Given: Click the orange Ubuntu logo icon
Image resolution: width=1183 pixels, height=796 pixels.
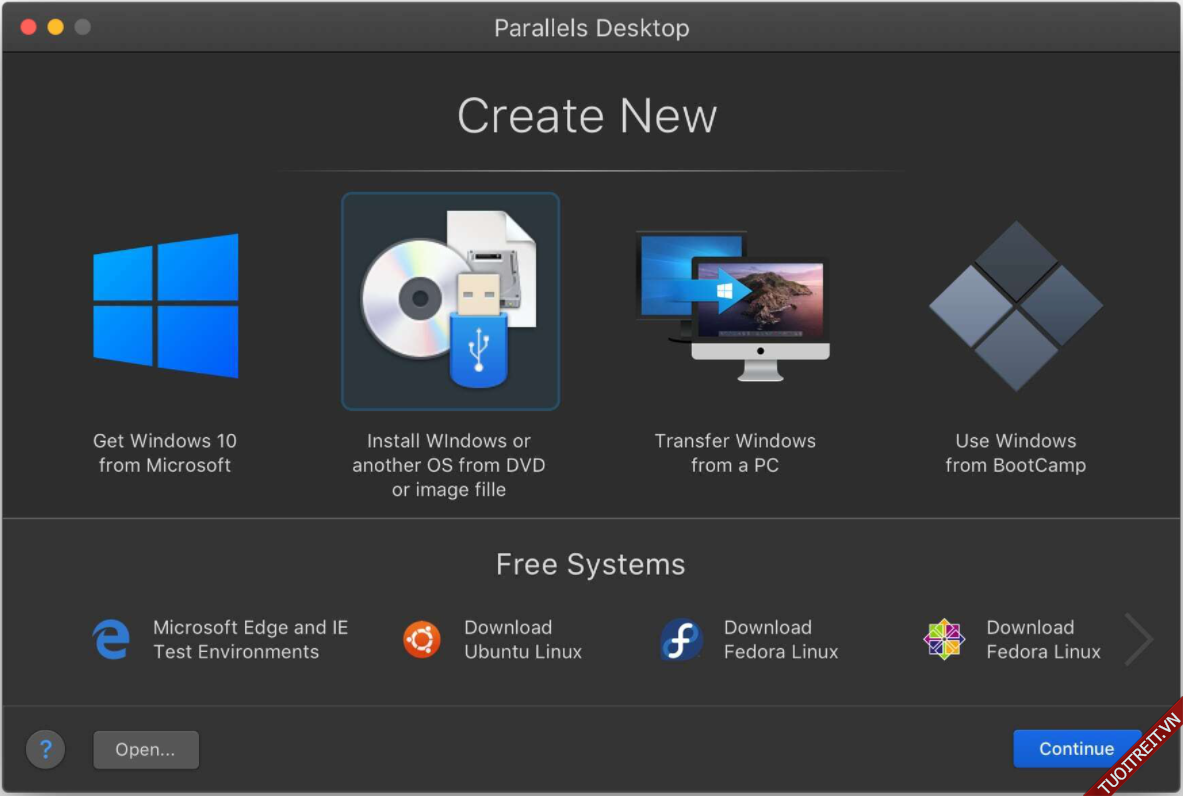Looking at the screenshot, I should [422, 640].
